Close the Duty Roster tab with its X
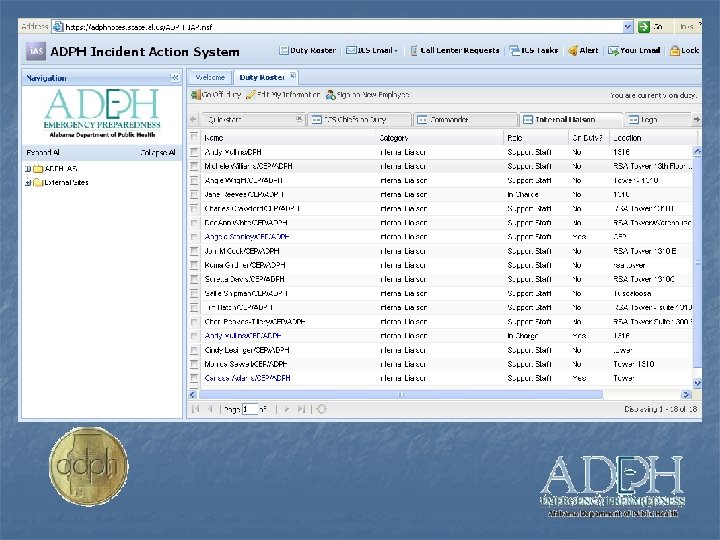 [x=292, y=76]
